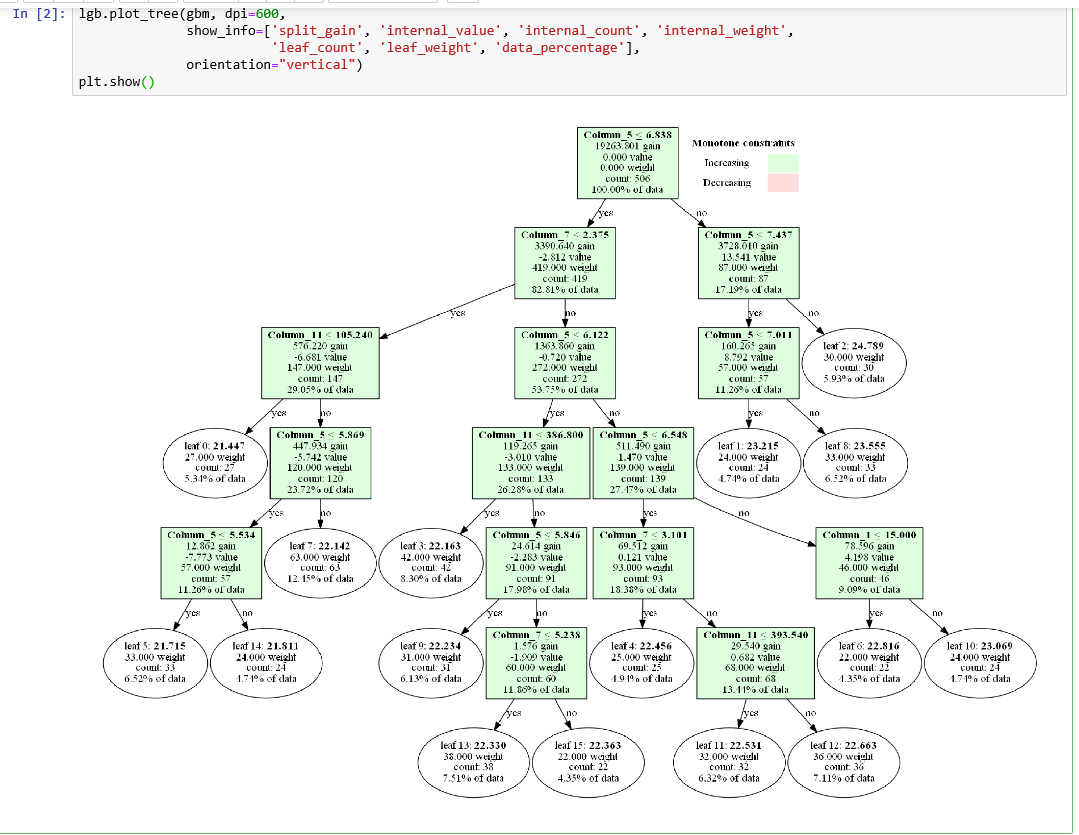Click node Column_5 ≤ 5.846
Screen dimensions: 1079x835
coord(536,562)
